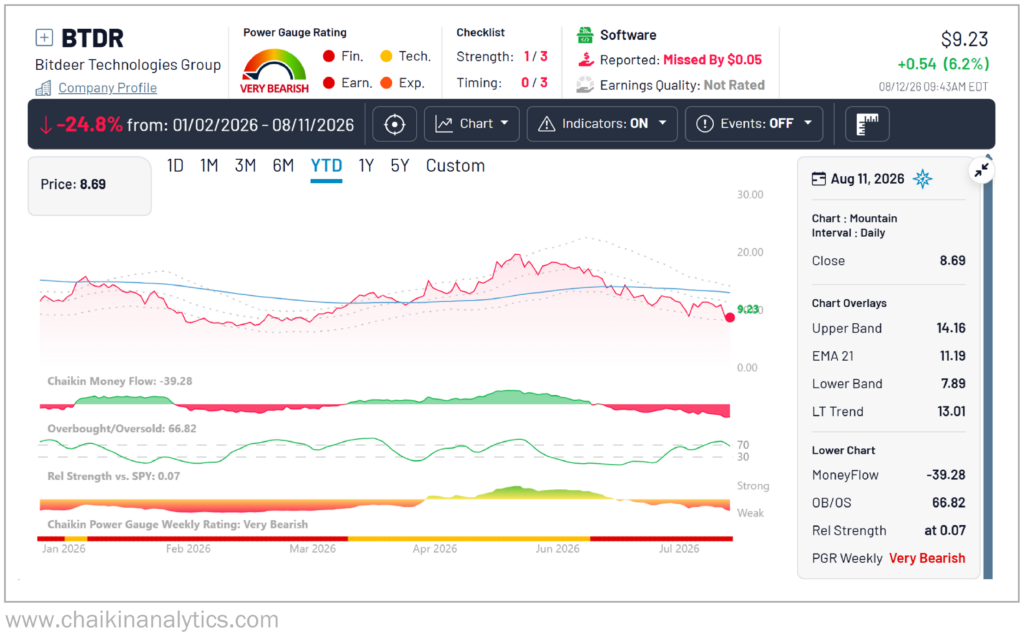Click the red price dot on chart
The height and width of the screenshot is (639, 1024).
point(729,318)
